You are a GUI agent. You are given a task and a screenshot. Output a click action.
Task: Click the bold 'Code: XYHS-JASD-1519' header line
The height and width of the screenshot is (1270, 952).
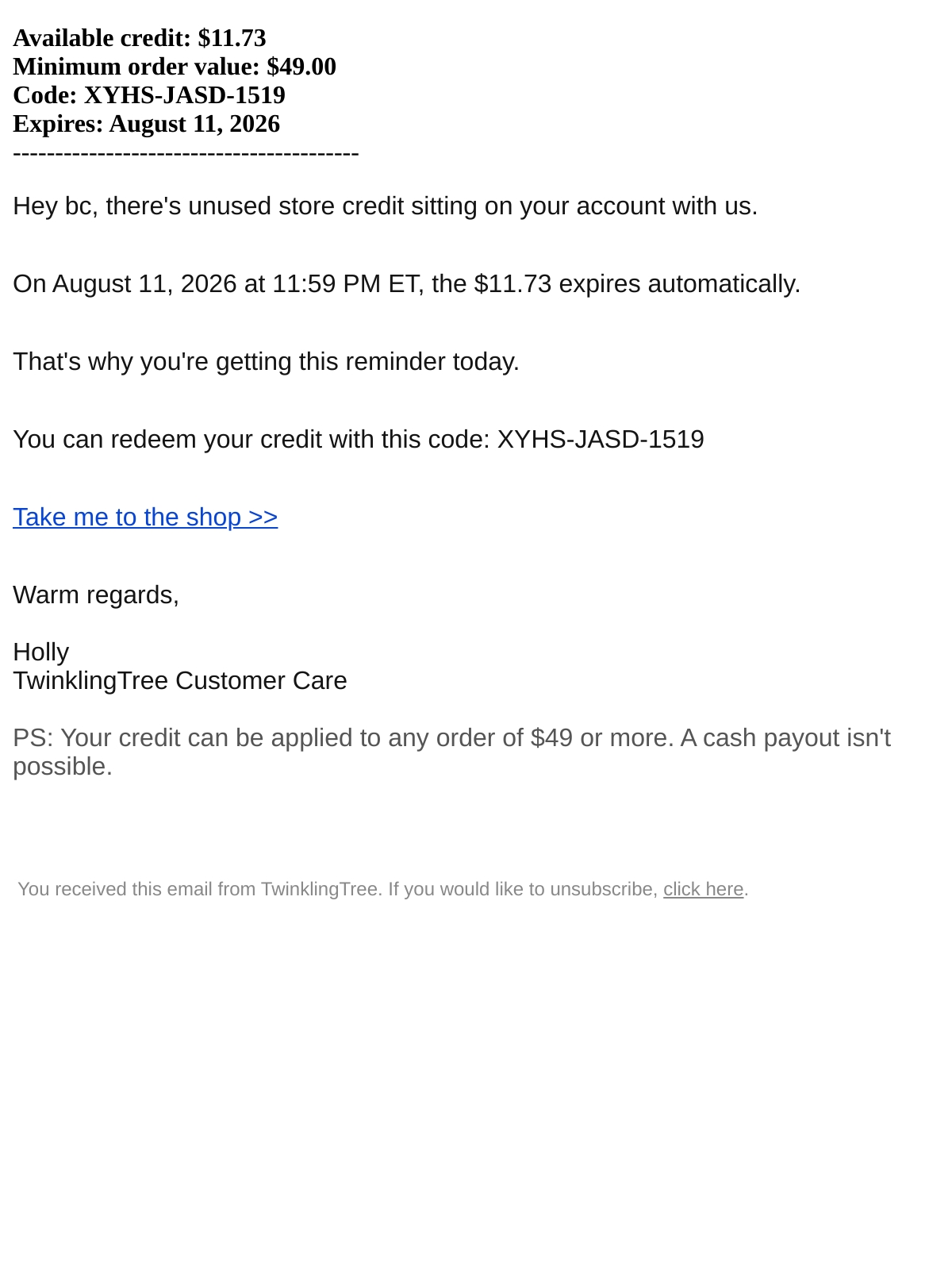(x=149, y=95)
